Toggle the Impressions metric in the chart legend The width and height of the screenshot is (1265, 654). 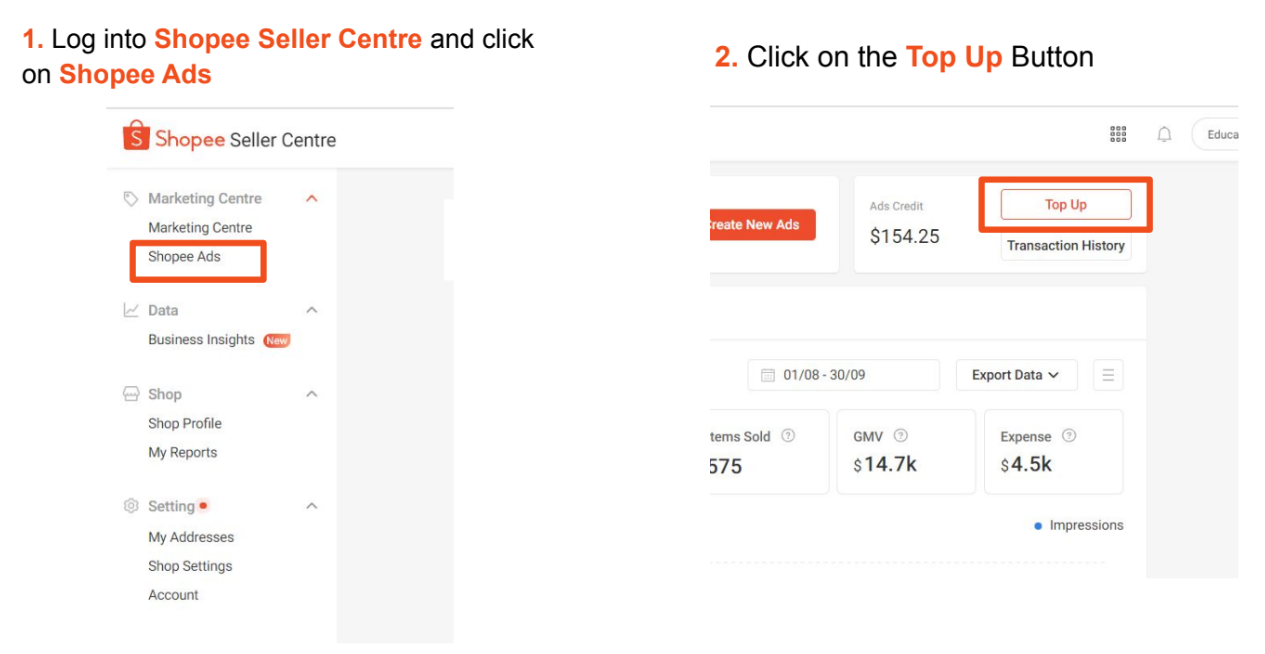(x=1080, y=524)
